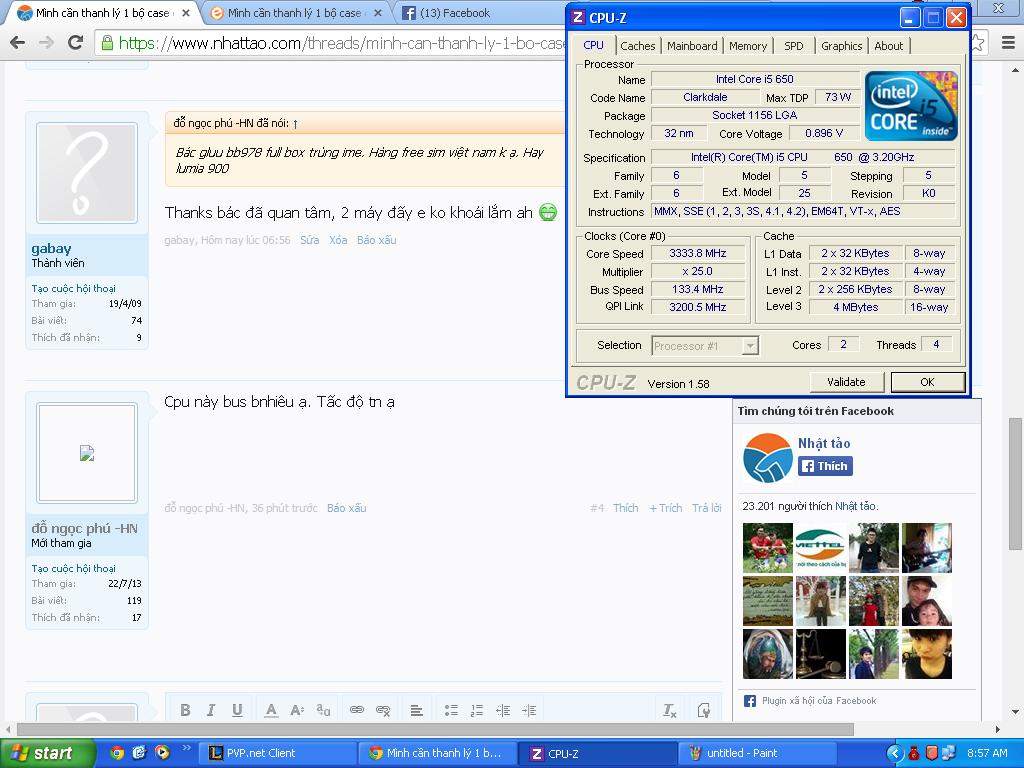Click the draft save icon in editor
Image resolution: width=1024 pixels, height=768 pixels.
(703, 710)
